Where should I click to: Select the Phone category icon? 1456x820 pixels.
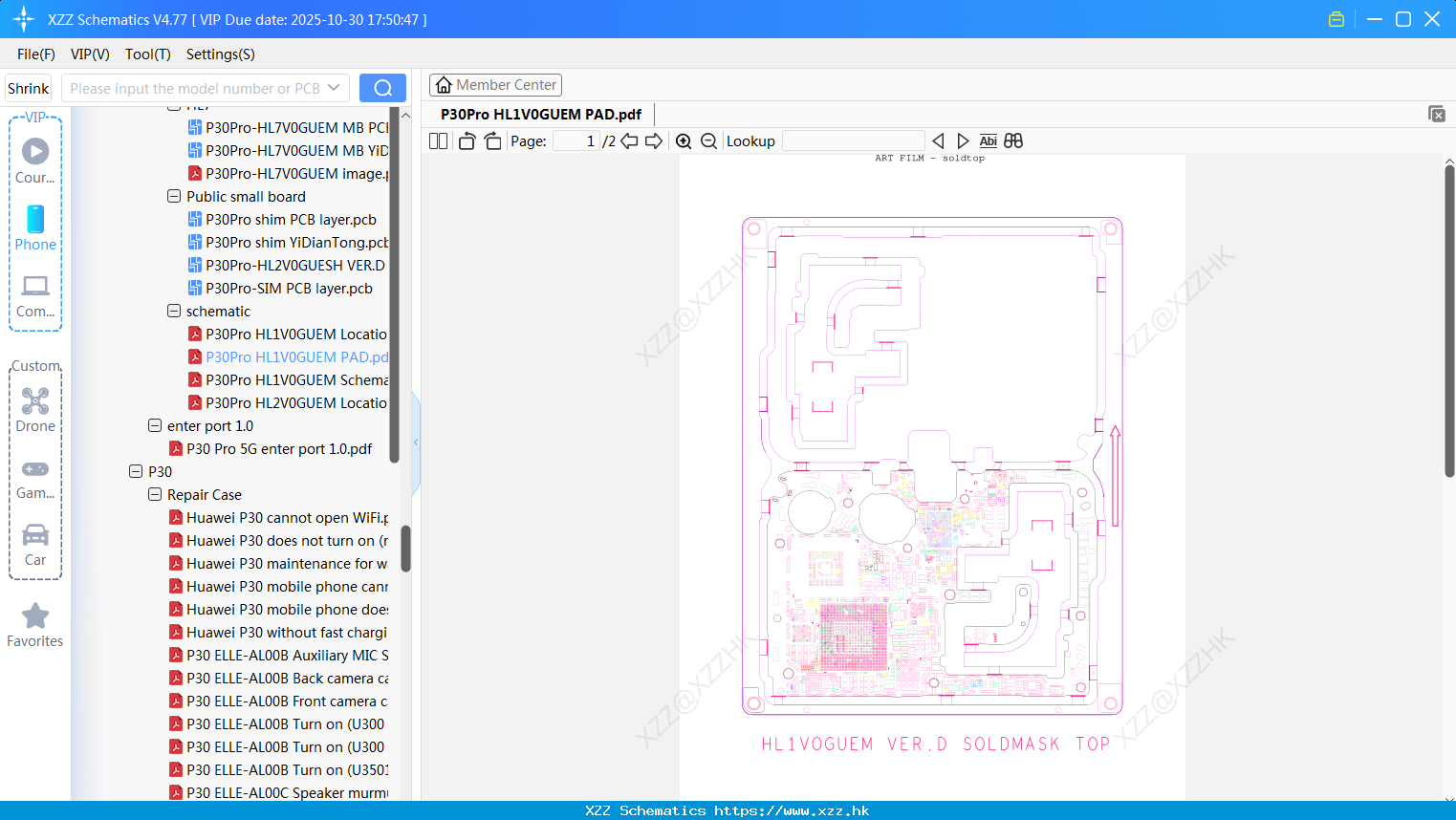point(35,219)
